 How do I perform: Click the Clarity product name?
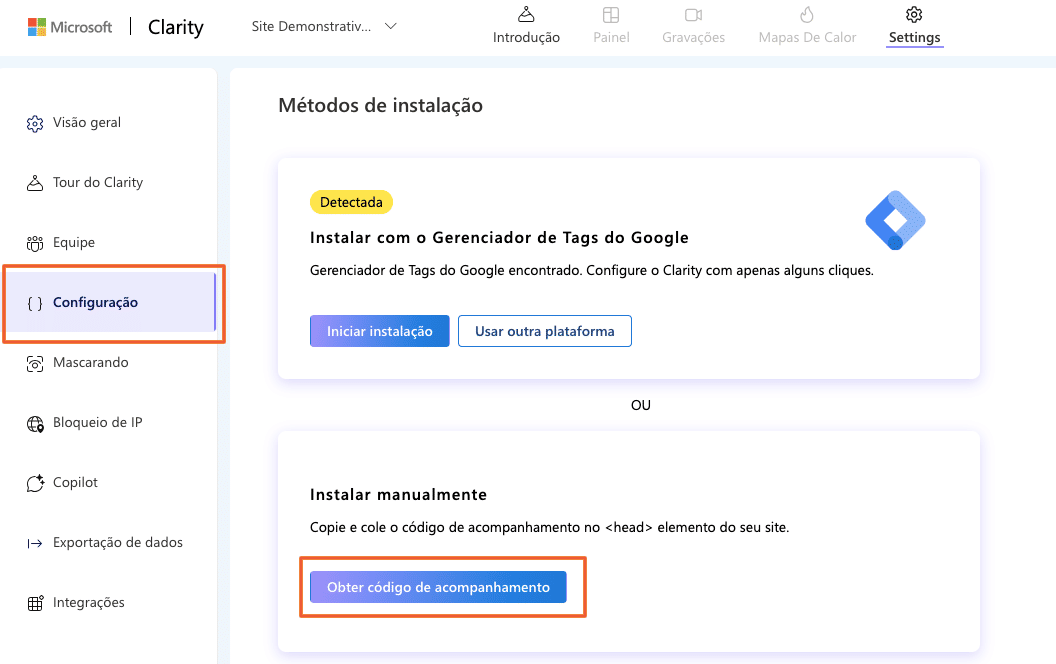click(x=176, y=27)
